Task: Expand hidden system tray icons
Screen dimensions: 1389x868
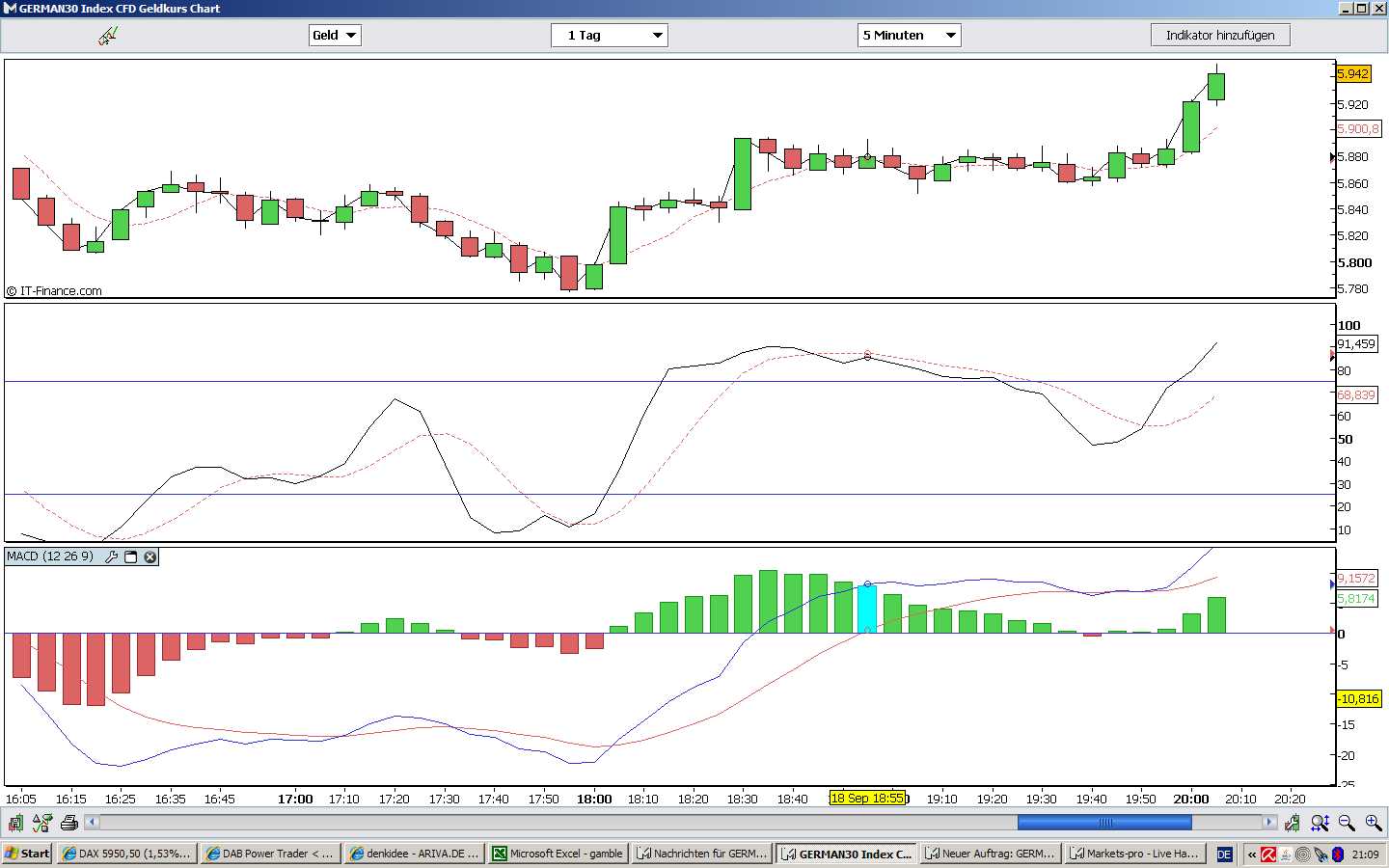Action: pos(1252,854)
